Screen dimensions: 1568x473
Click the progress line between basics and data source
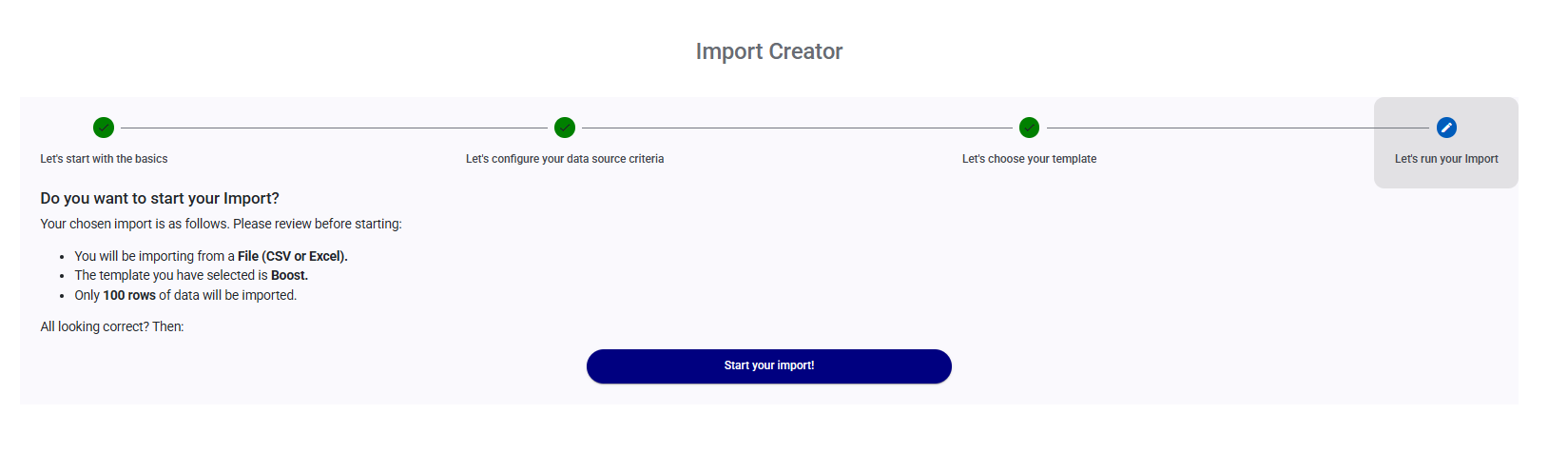click(333, 128)
